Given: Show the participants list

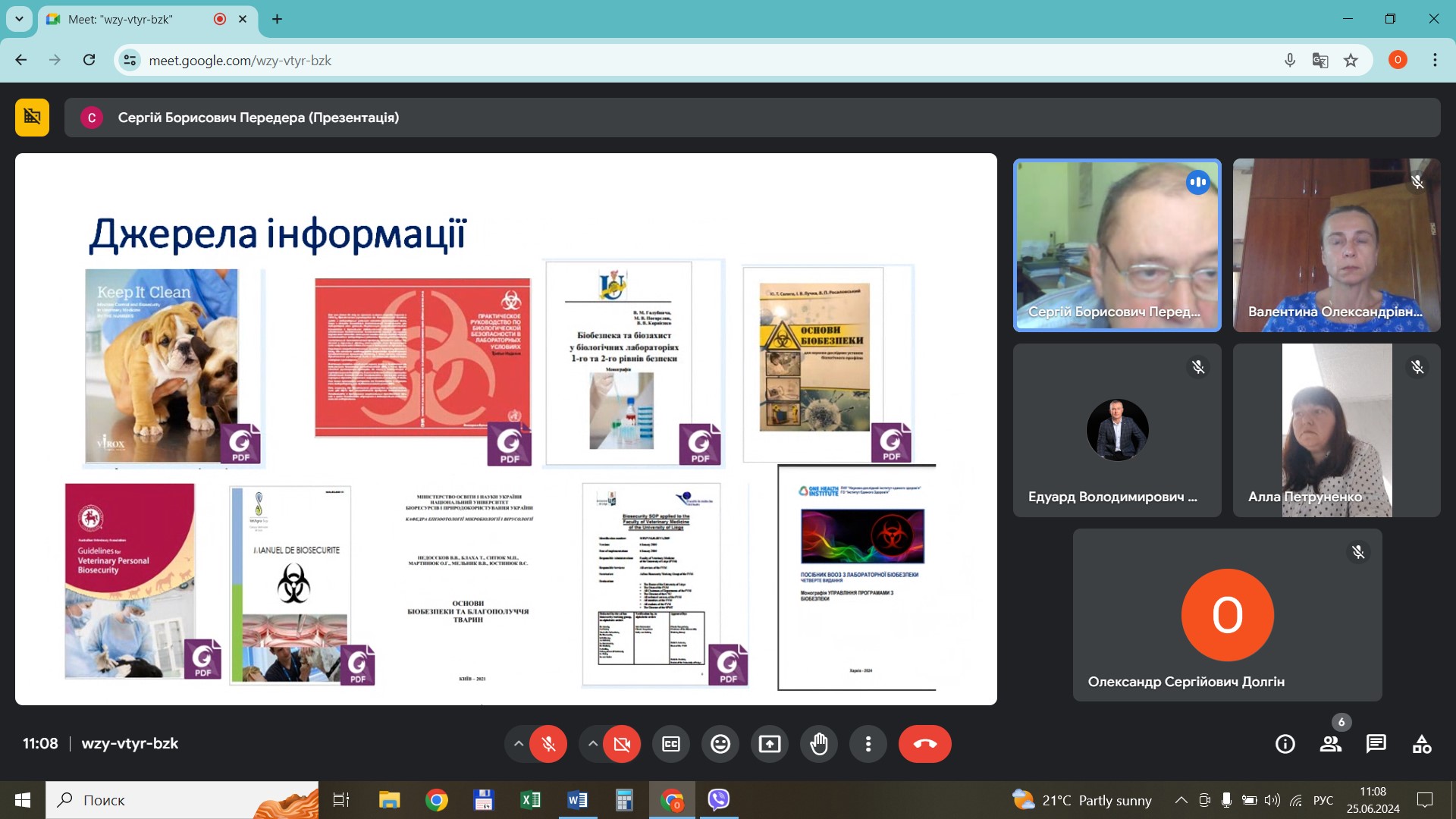Looking at the screenshot, I should coord(1331,744).
